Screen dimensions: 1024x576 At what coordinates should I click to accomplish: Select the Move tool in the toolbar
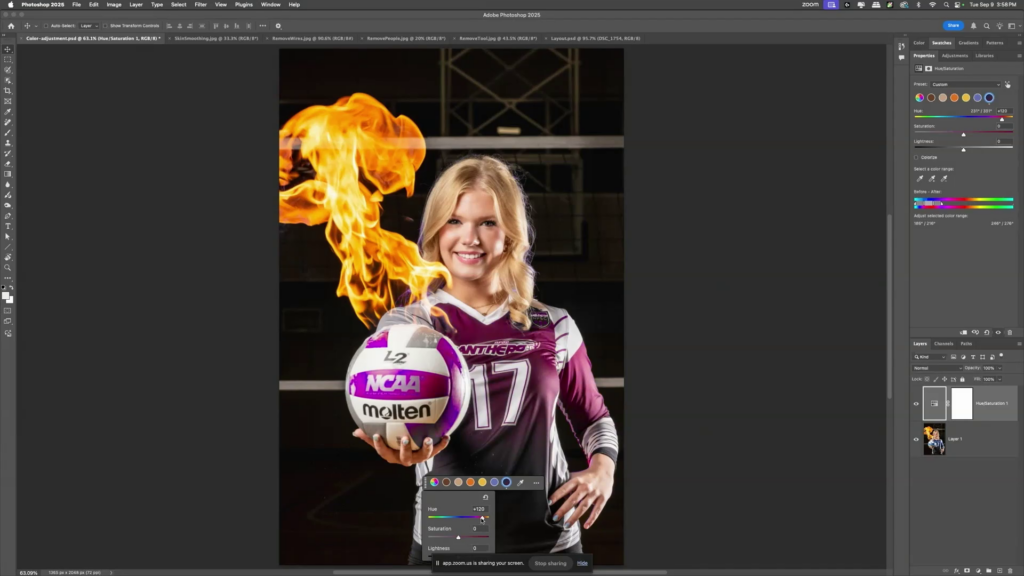pyautogui.click(x=8, y=49)
